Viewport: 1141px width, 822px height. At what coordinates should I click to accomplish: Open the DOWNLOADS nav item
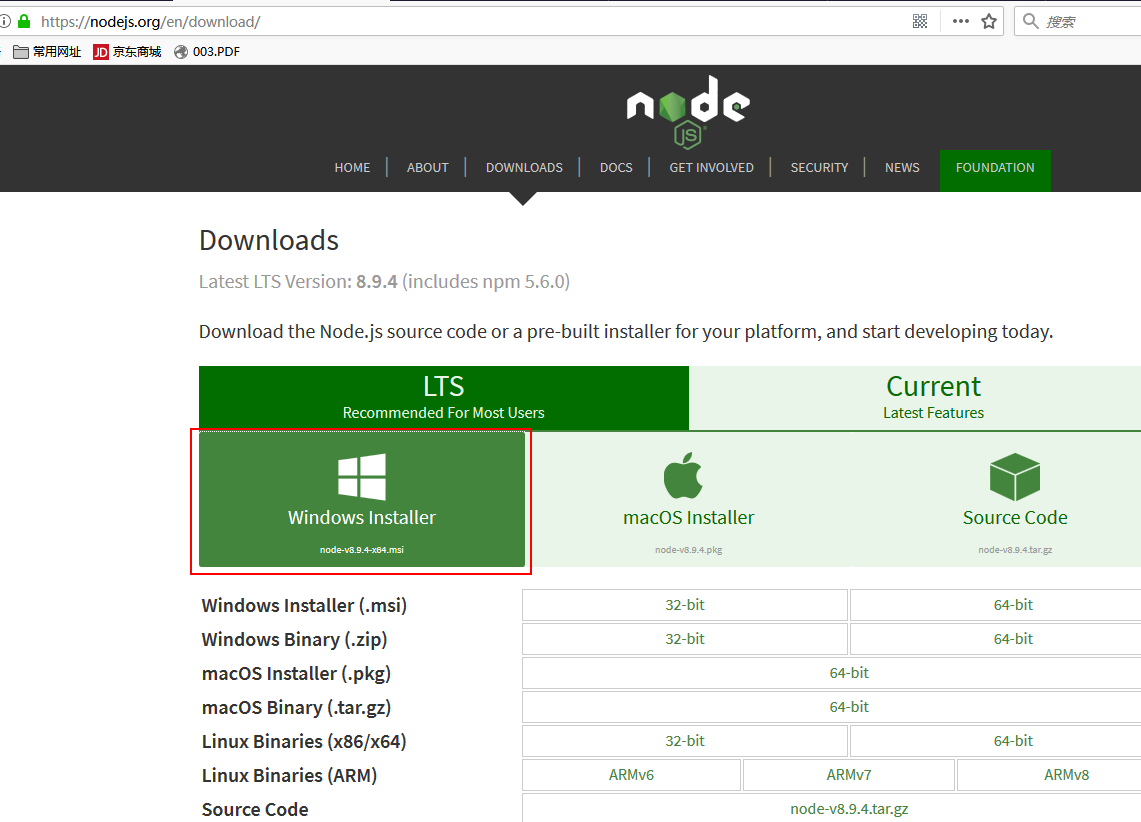[x=524, y=167]
